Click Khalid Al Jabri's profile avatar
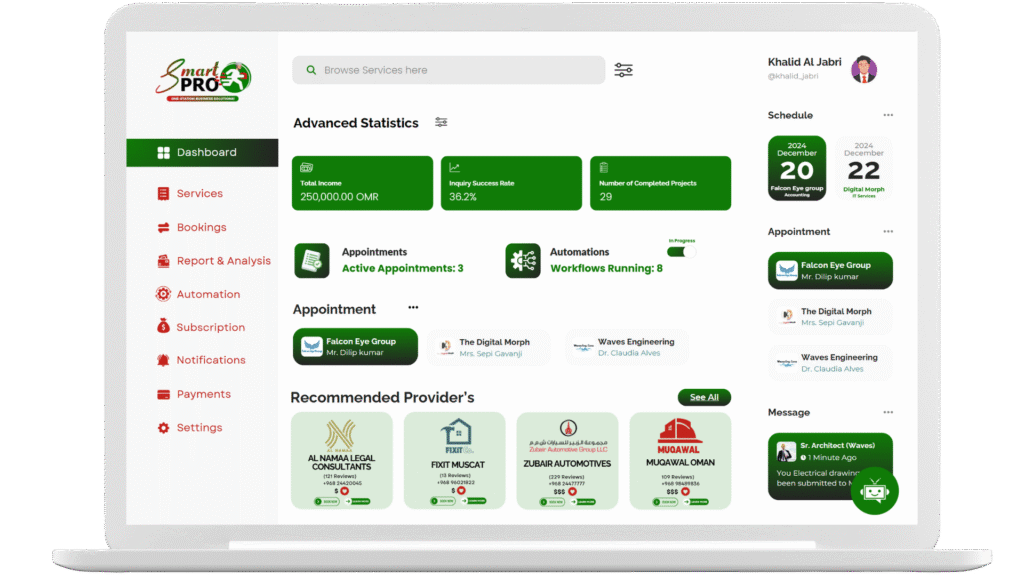 pos(864,69)
